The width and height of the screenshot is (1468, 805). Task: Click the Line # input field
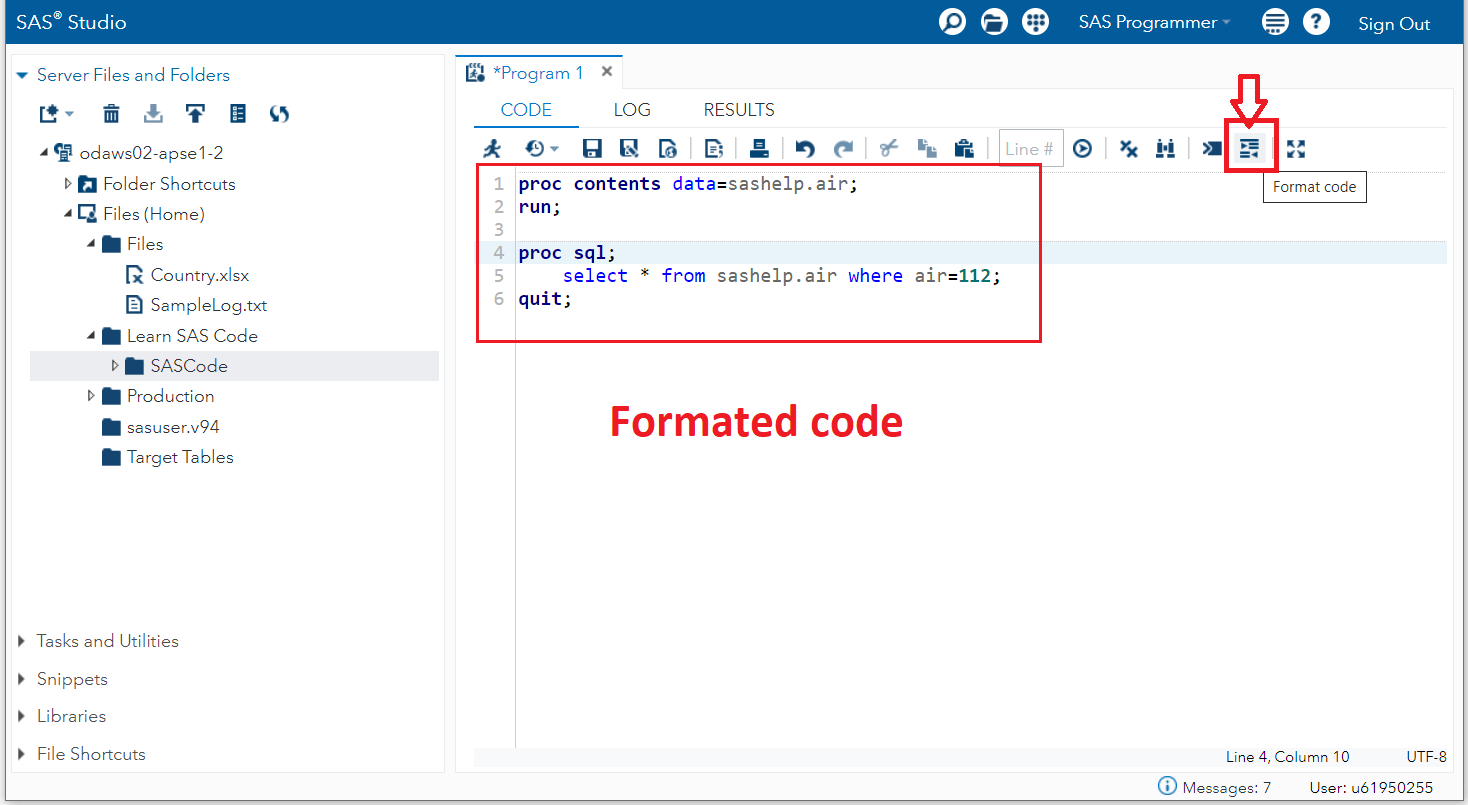[1031, 149]
